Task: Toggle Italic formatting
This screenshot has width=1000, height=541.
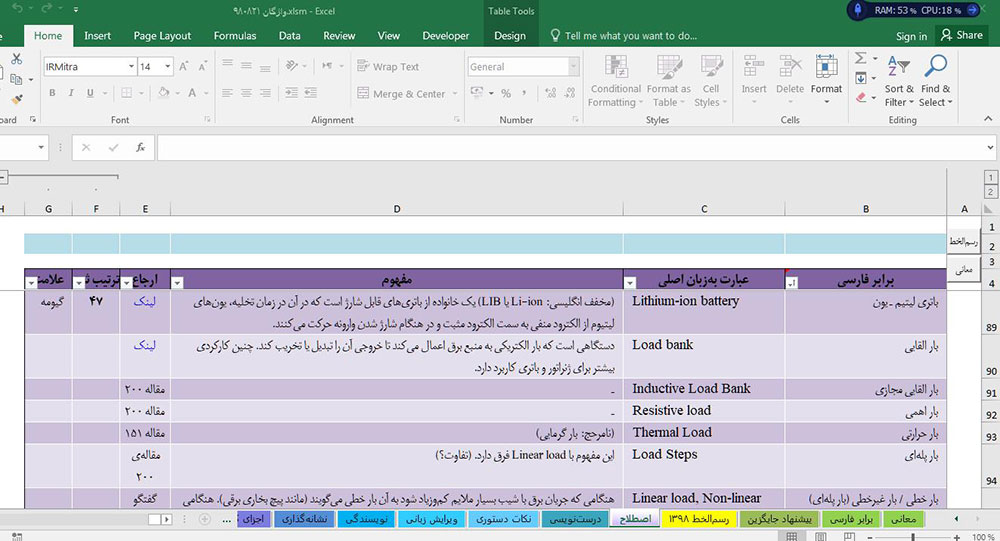Action: click(x=71, y=93)
